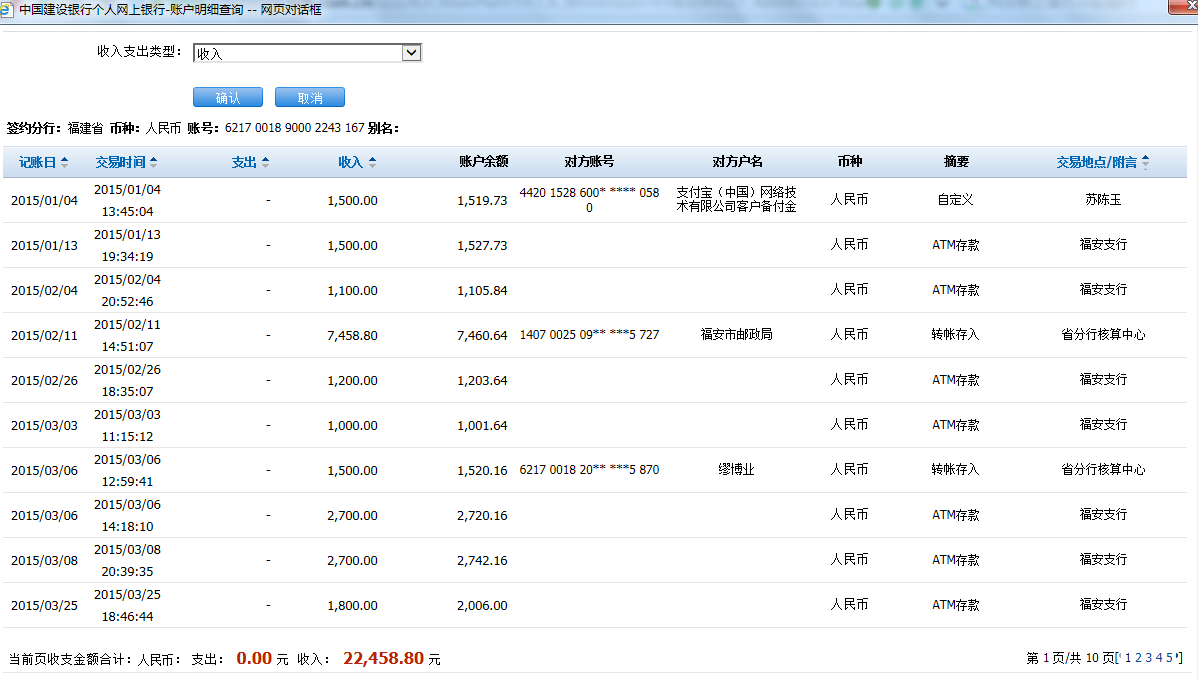This screenshot has width=1198, height=682.
Task: Jump to page 3 of results
Action: point(1148,658)
